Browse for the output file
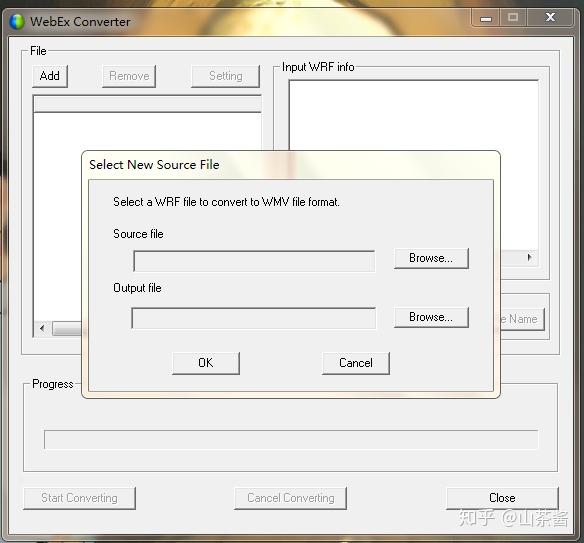The image size is (584, 543). [x=431, y=317]
